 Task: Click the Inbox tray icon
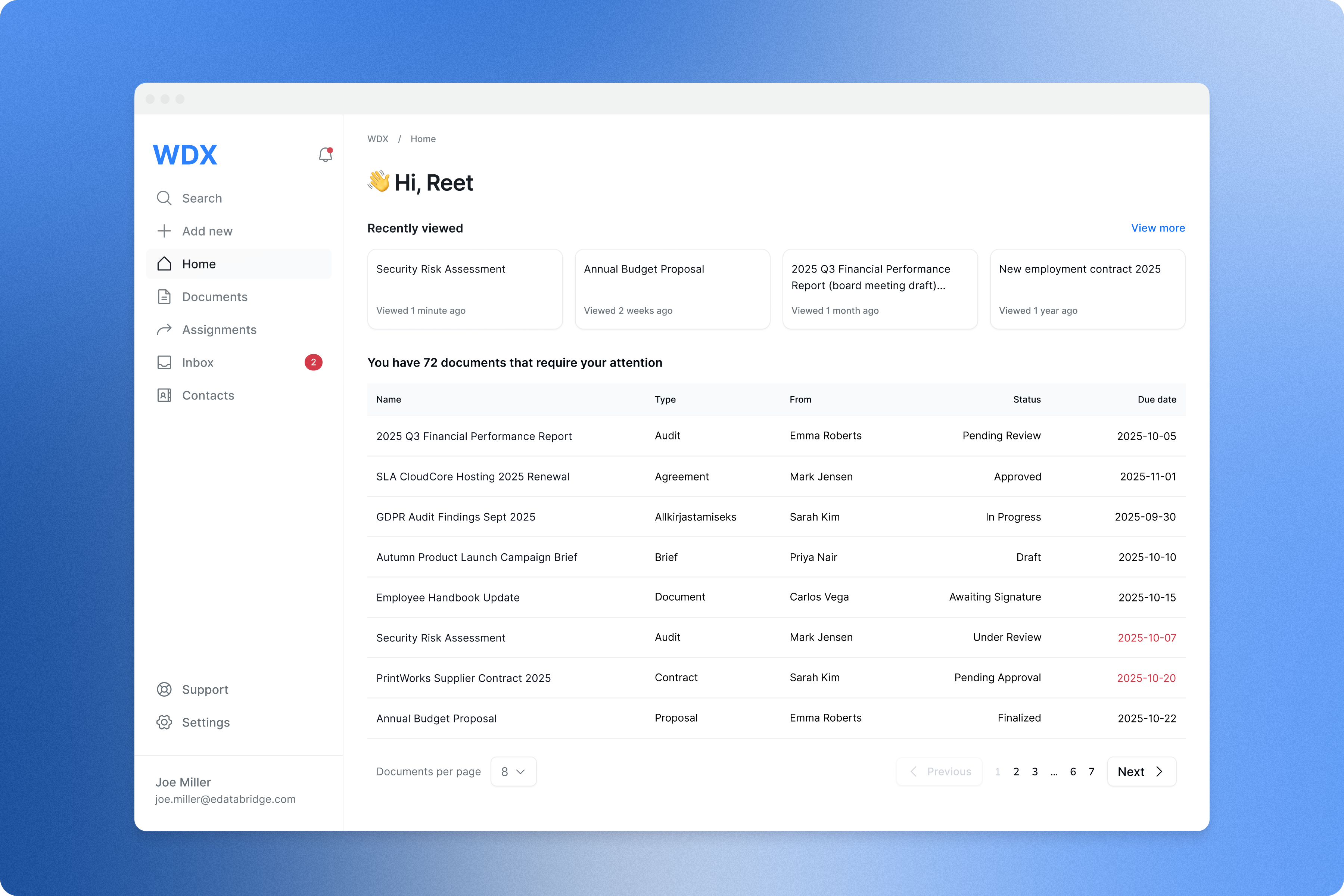(164, 362)
